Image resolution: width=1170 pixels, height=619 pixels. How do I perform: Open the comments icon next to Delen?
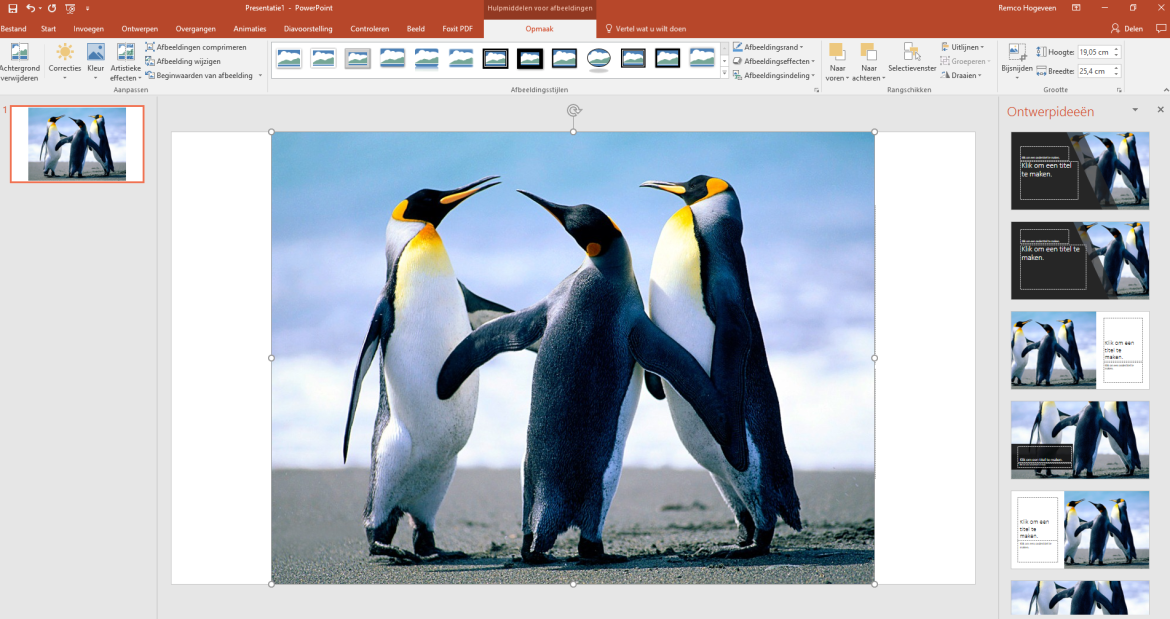click(x=1160, y=28)
